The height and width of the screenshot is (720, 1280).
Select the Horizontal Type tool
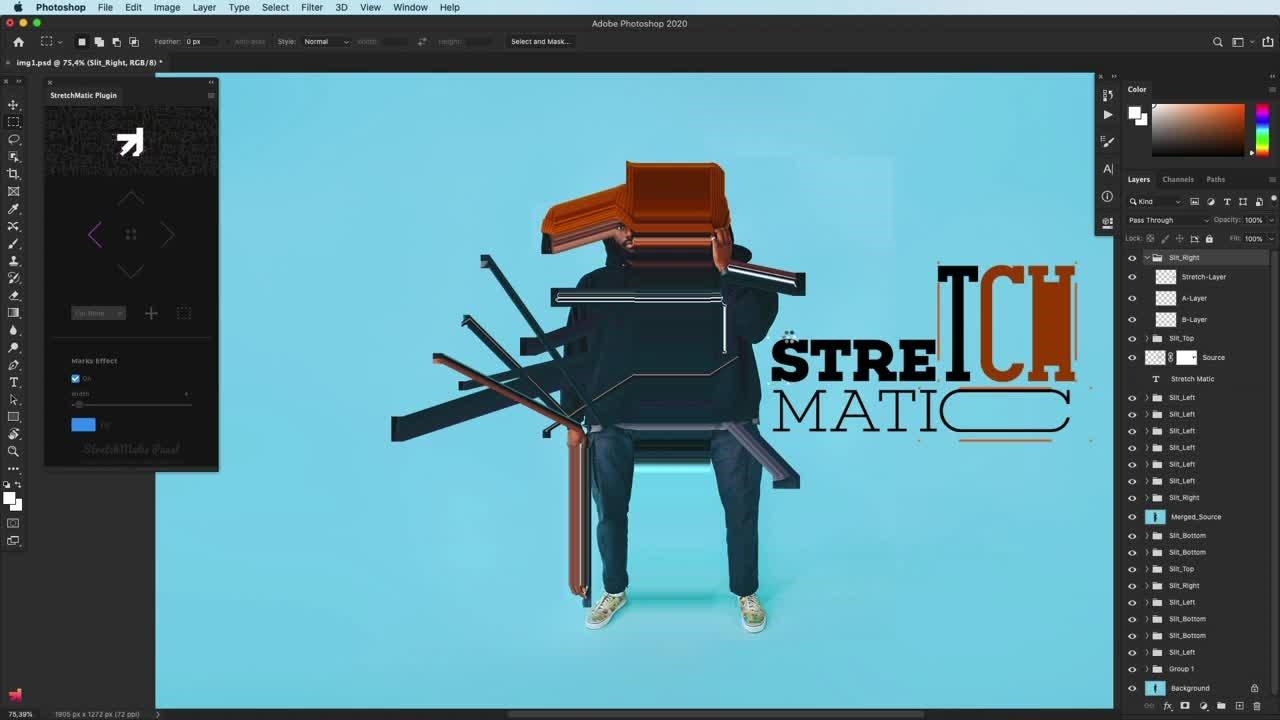[x=13, y=382]
